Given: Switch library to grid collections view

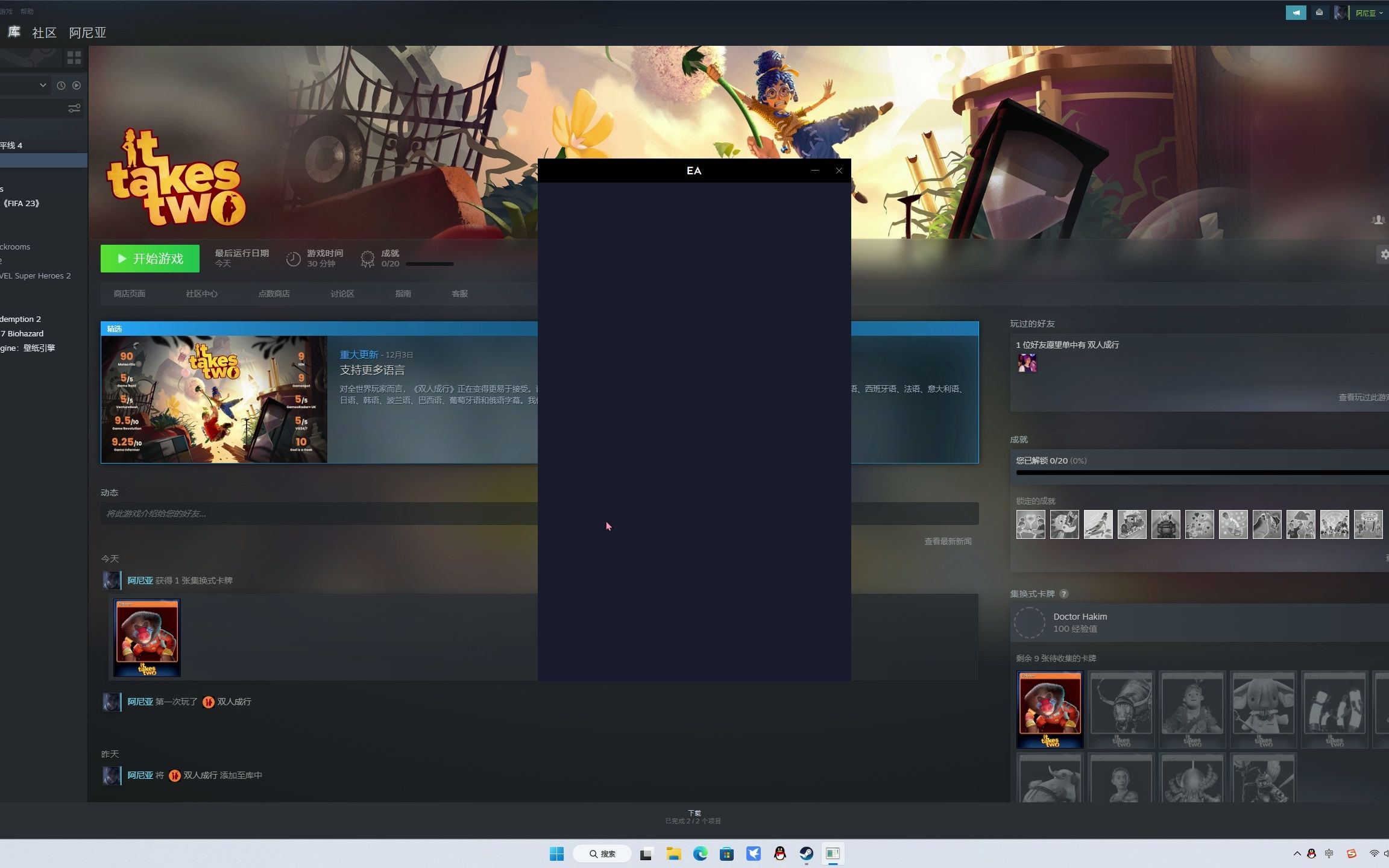Looking at the screenshot, I should (x=74, y=58).
